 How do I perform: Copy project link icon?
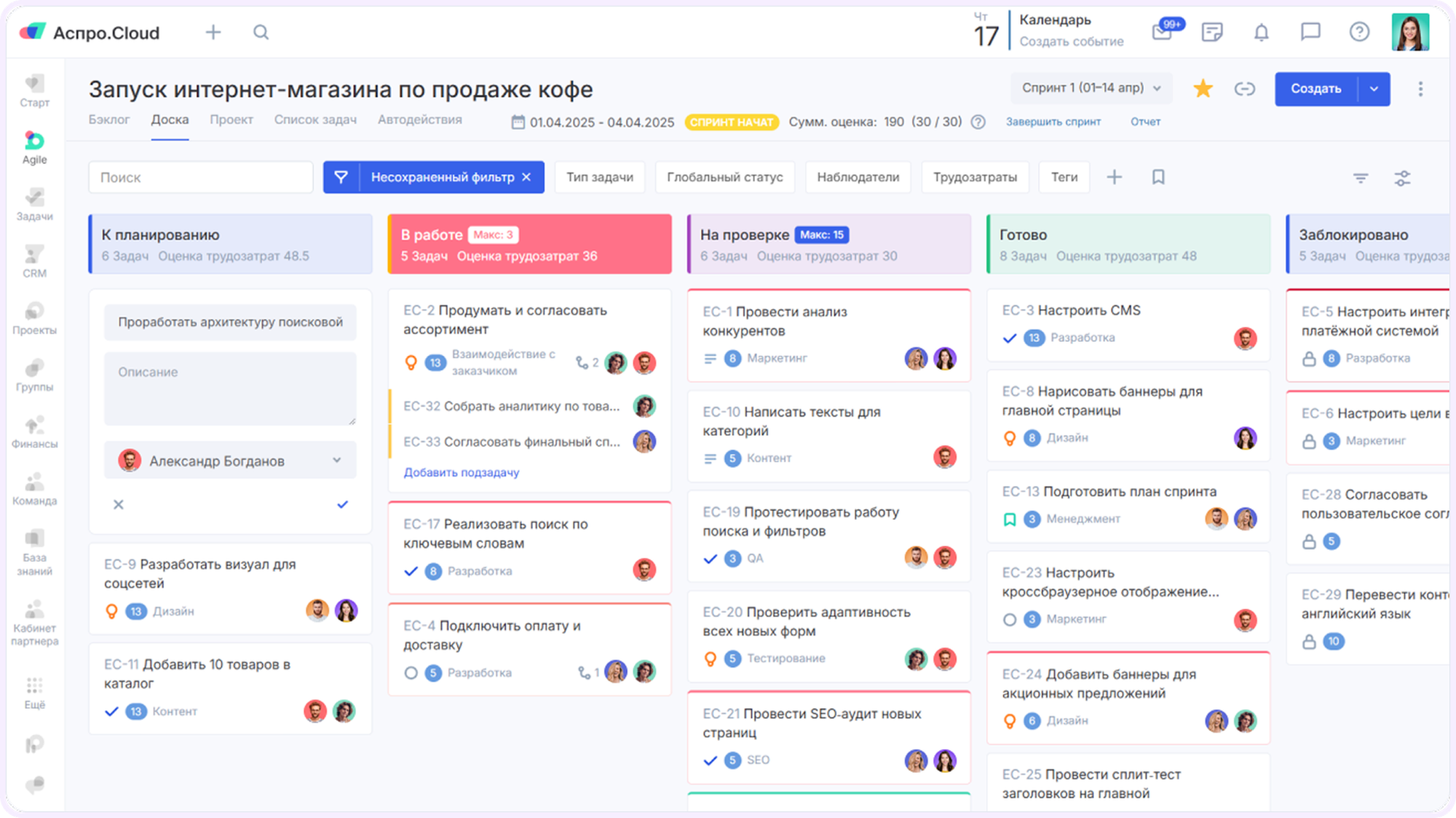1245,89
